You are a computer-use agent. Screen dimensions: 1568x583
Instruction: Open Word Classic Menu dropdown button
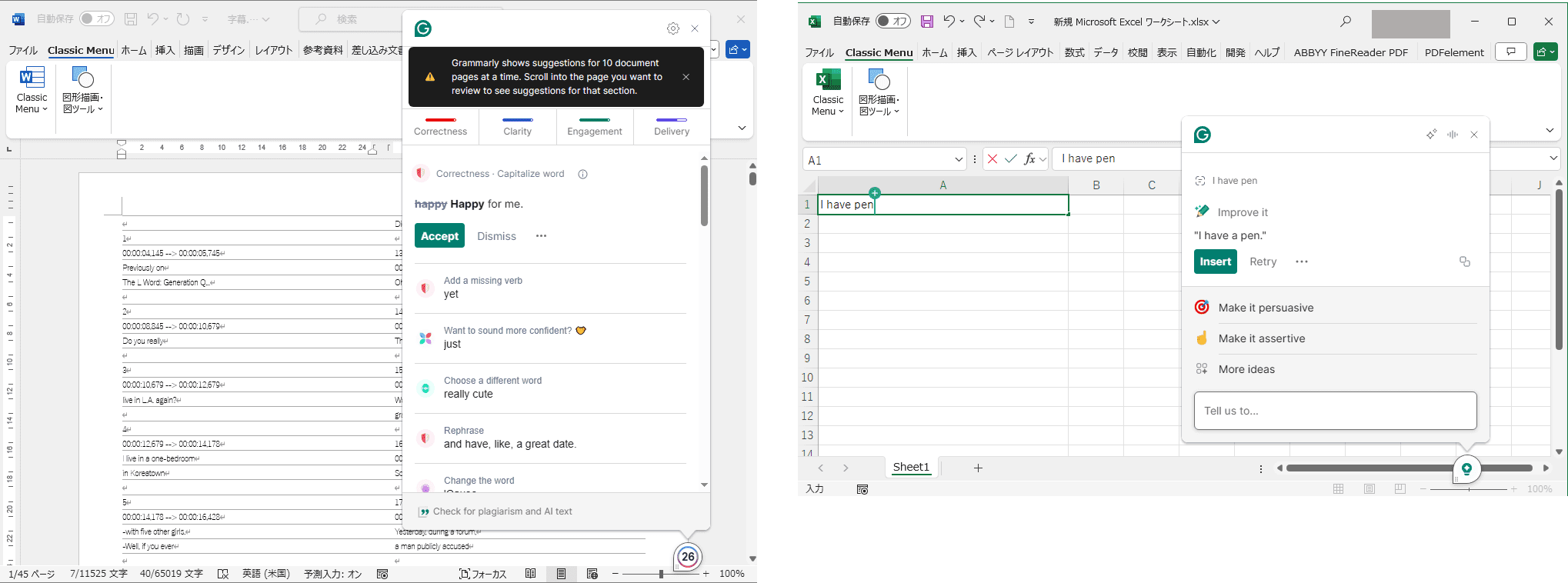(x=32, y=91)
